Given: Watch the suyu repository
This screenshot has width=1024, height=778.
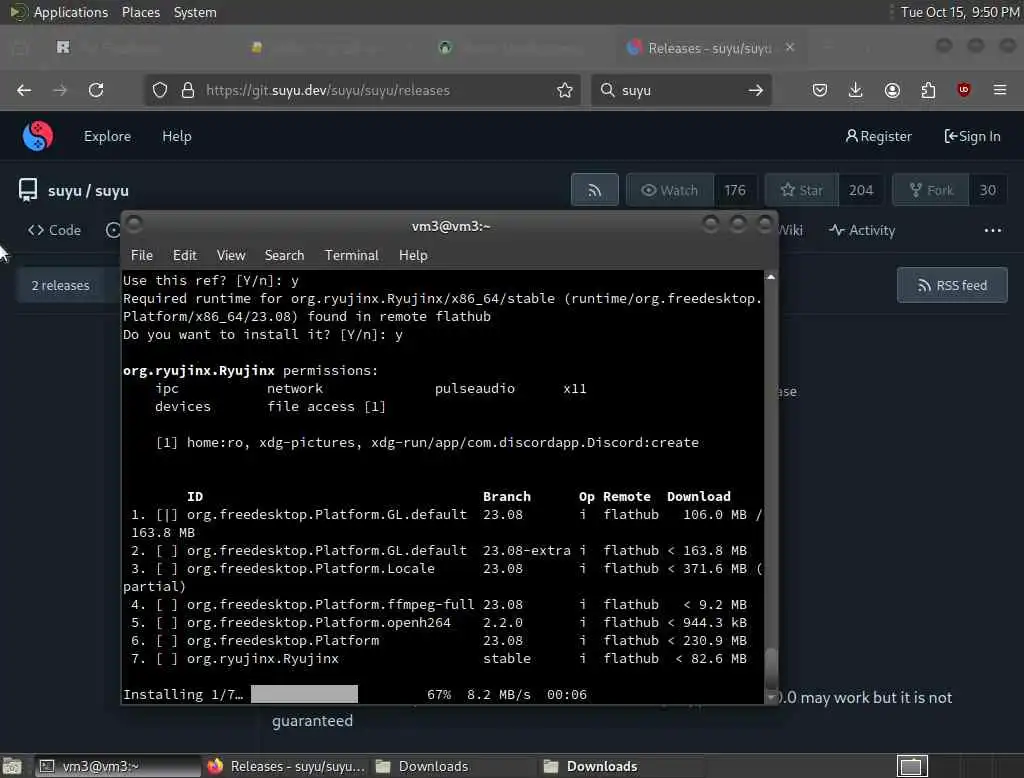Looking at the screenshot, I should (x=670, y=190).
